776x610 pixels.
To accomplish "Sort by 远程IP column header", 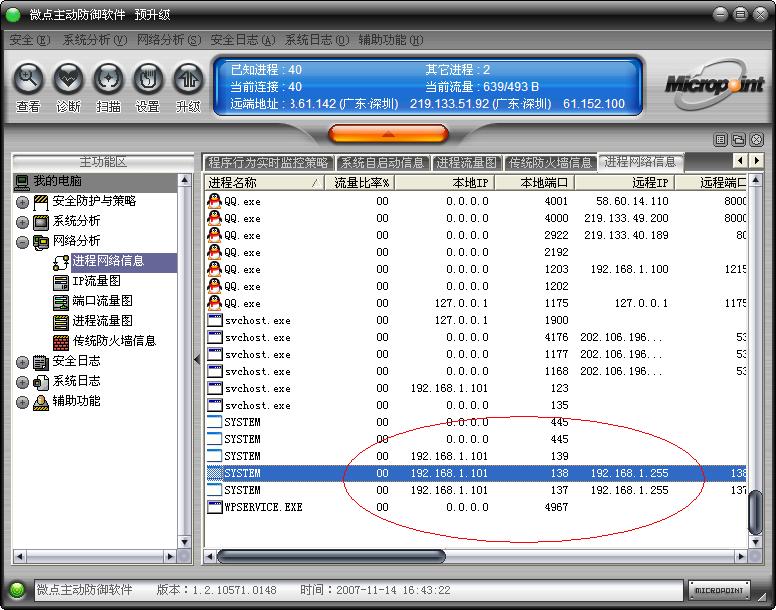I will point(625,183).
